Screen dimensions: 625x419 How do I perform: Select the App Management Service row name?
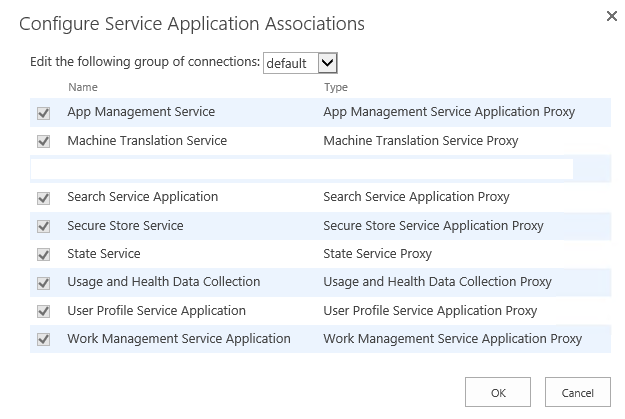[141, 112]
